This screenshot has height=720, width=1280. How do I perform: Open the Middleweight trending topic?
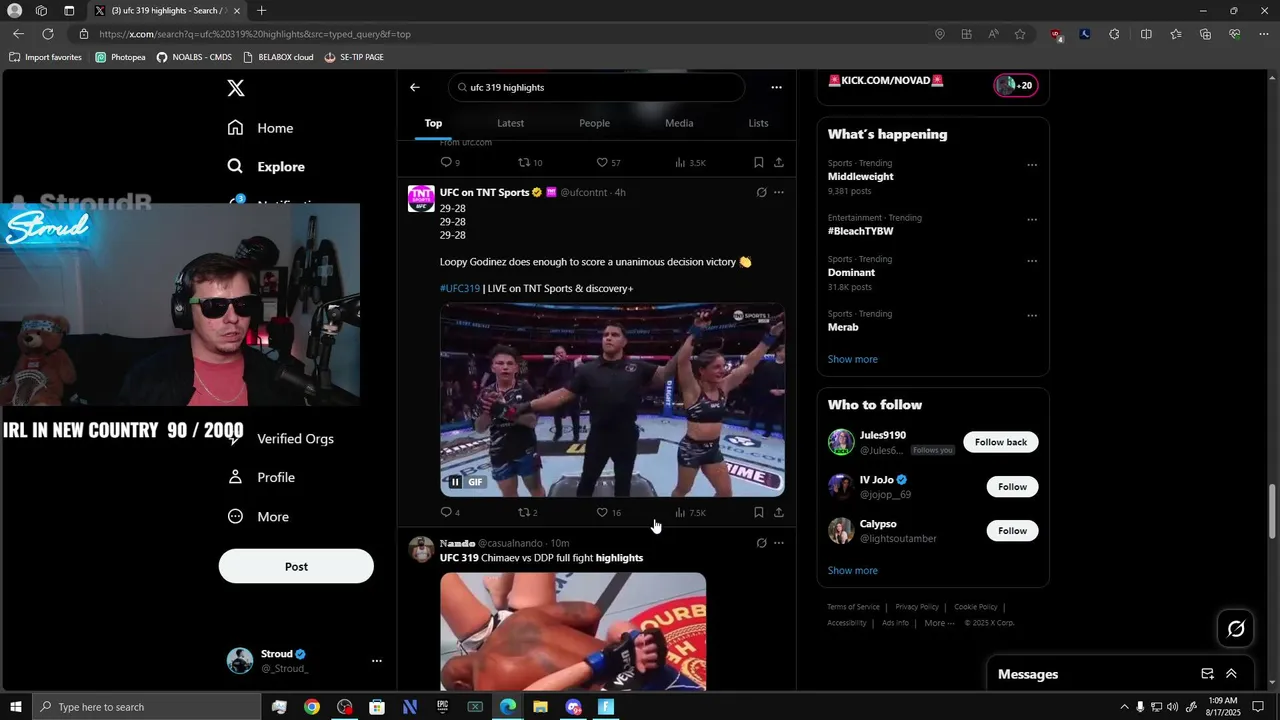(860, 177)
